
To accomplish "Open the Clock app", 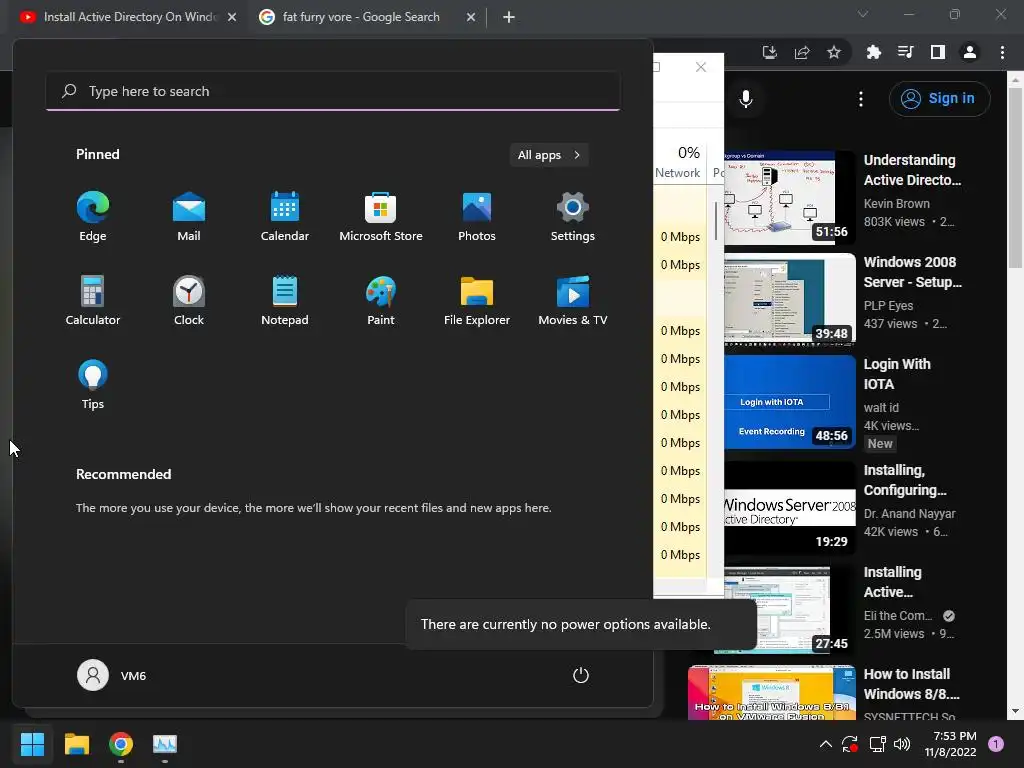I will tap(189, 300).
